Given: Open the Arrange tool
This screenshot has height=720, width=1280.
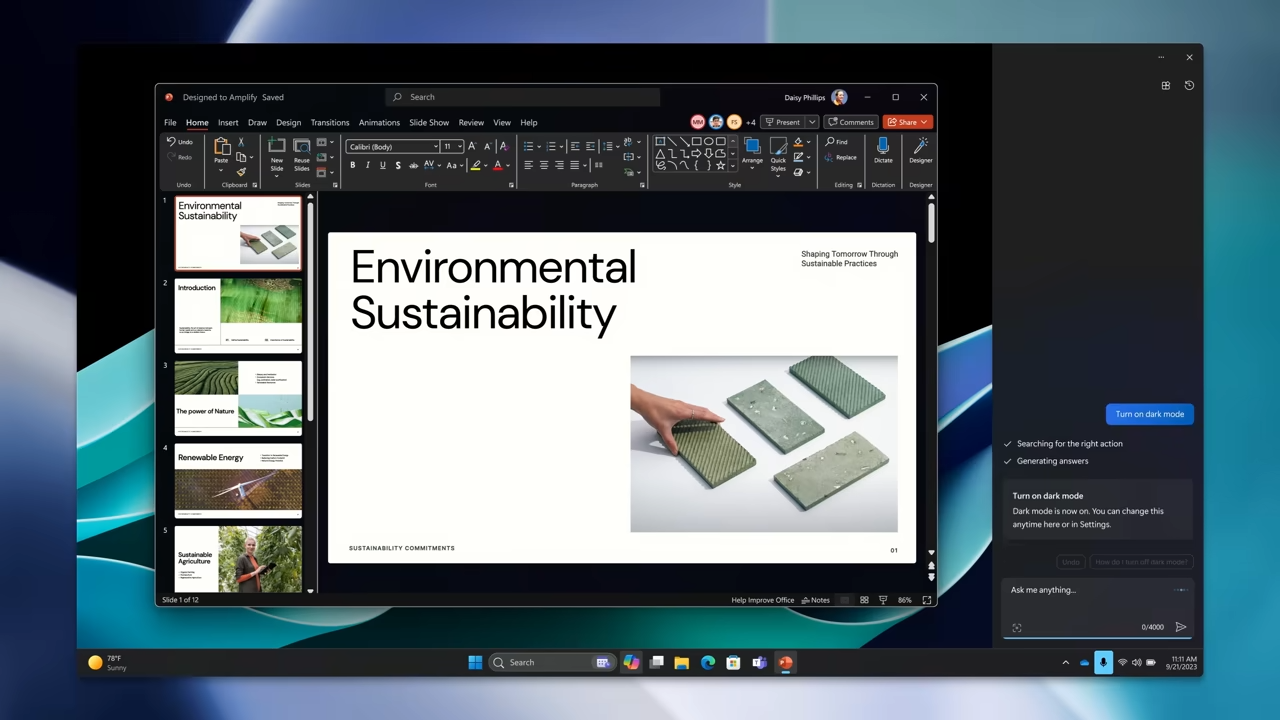Looking at the screenshot, I should pyautogui.click(x=752, y=148).
